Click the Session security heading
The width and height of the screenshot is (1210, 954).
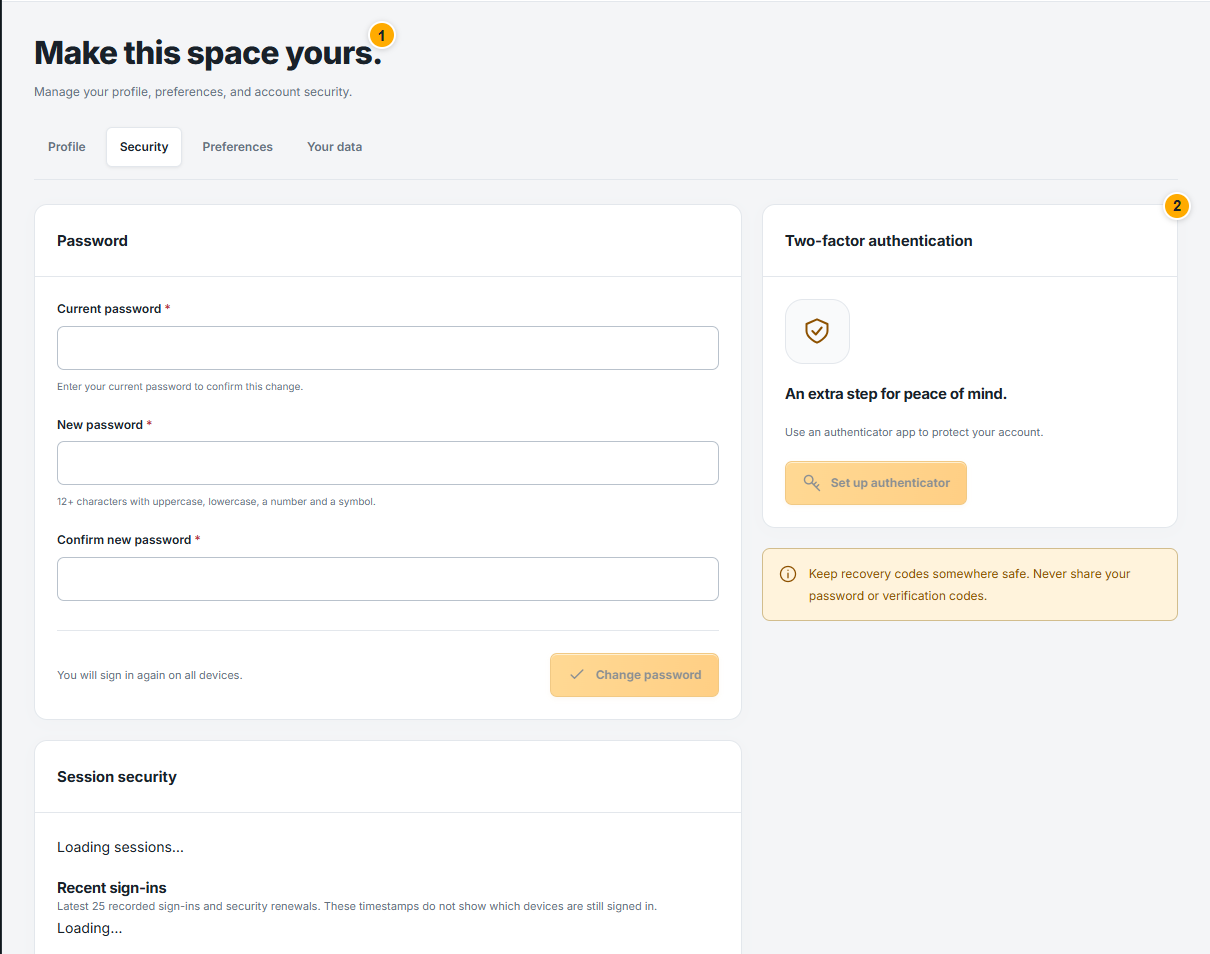117,777
